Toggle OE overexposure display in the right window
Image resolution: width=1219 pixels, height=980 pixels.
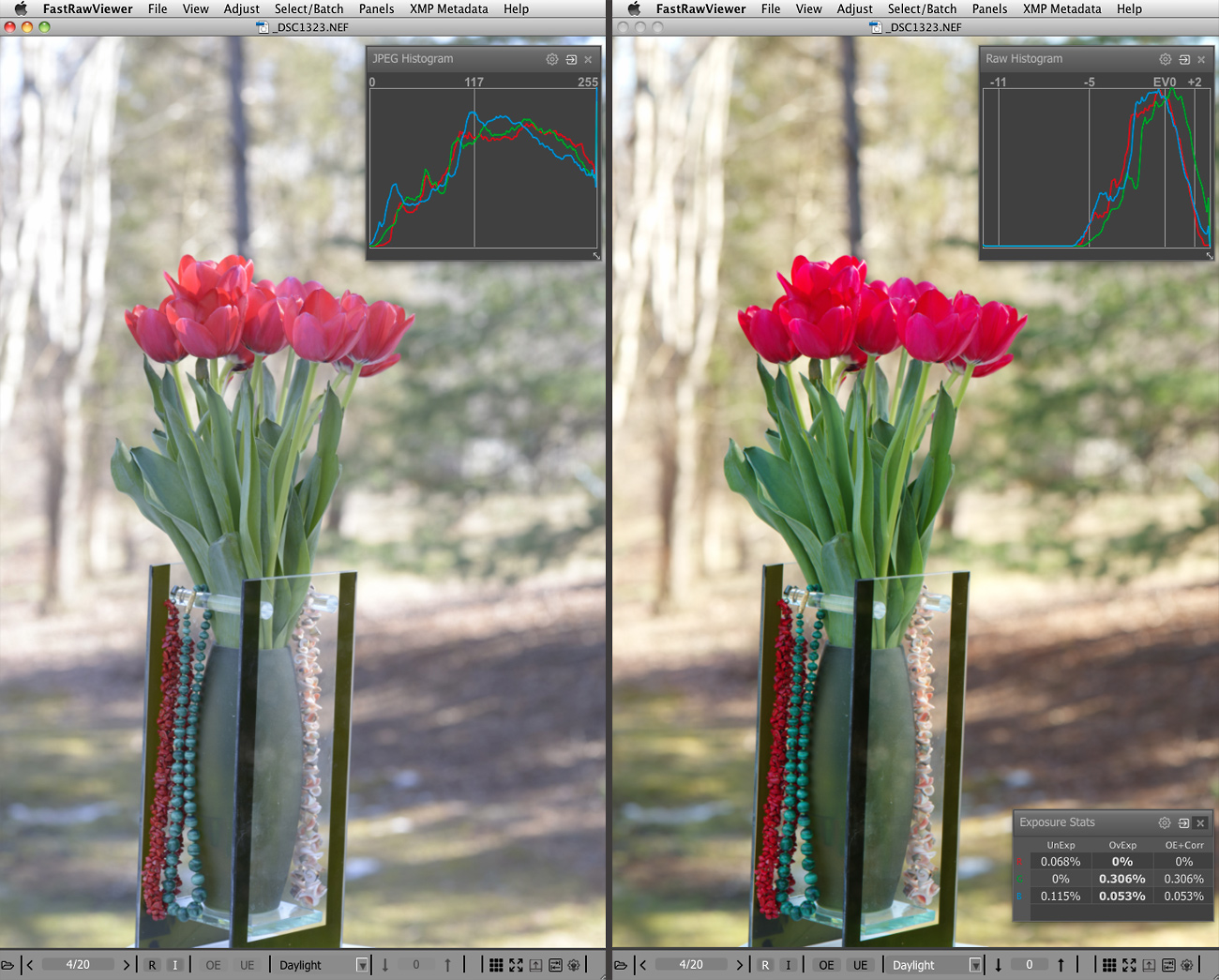click(x=826, y=965)
